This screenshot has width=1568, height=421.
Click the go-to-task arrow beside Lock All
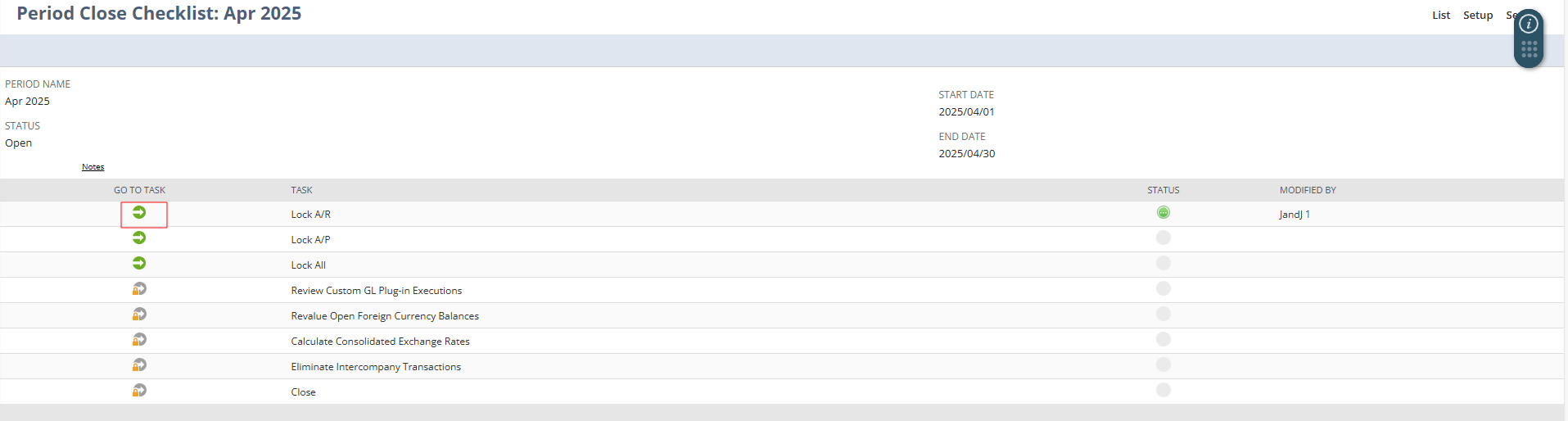coord(139,264)
